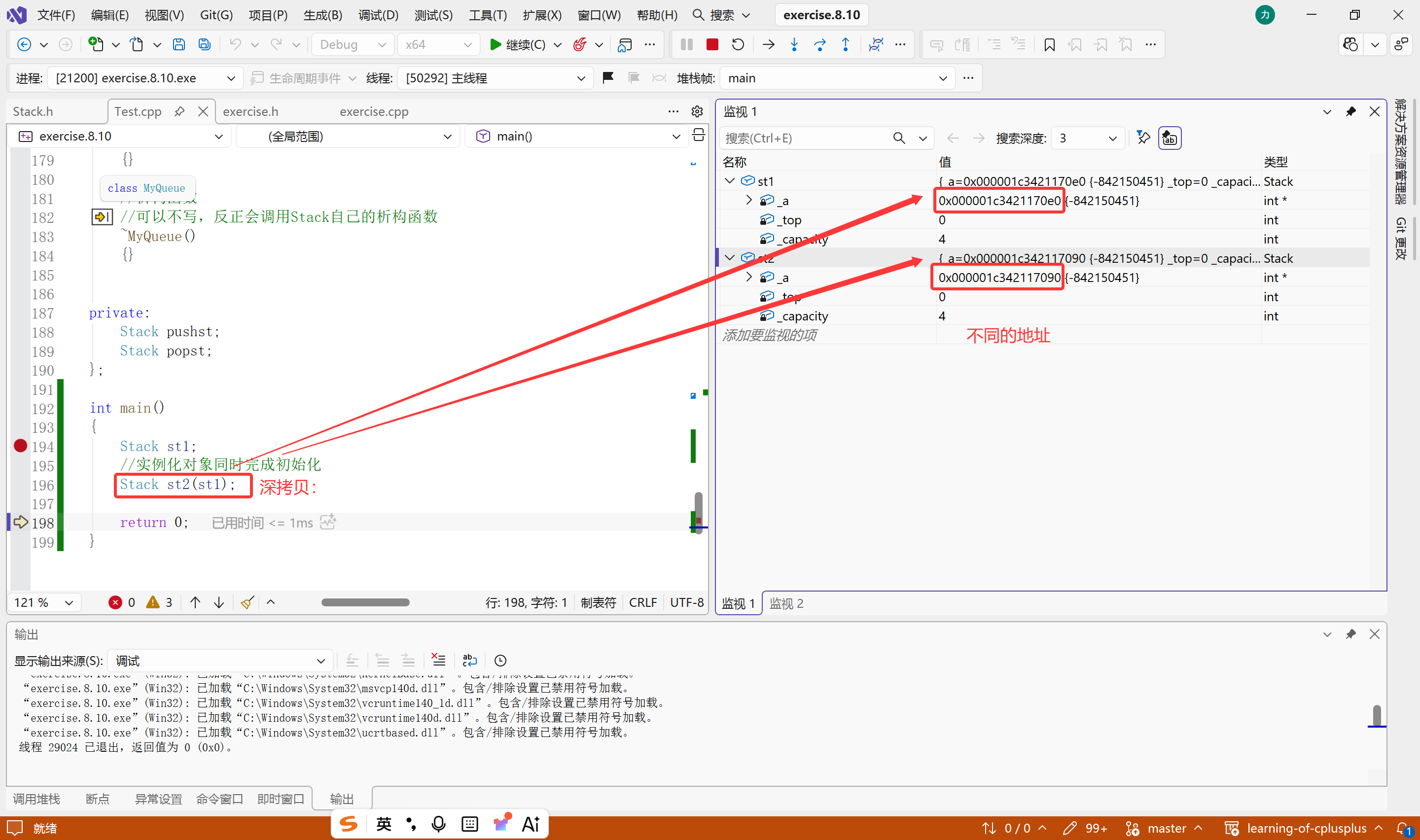Click the code cleanup broom icon
Image resolution: width=1420 pixels, height=840 pixels.
tap(247, 602)
